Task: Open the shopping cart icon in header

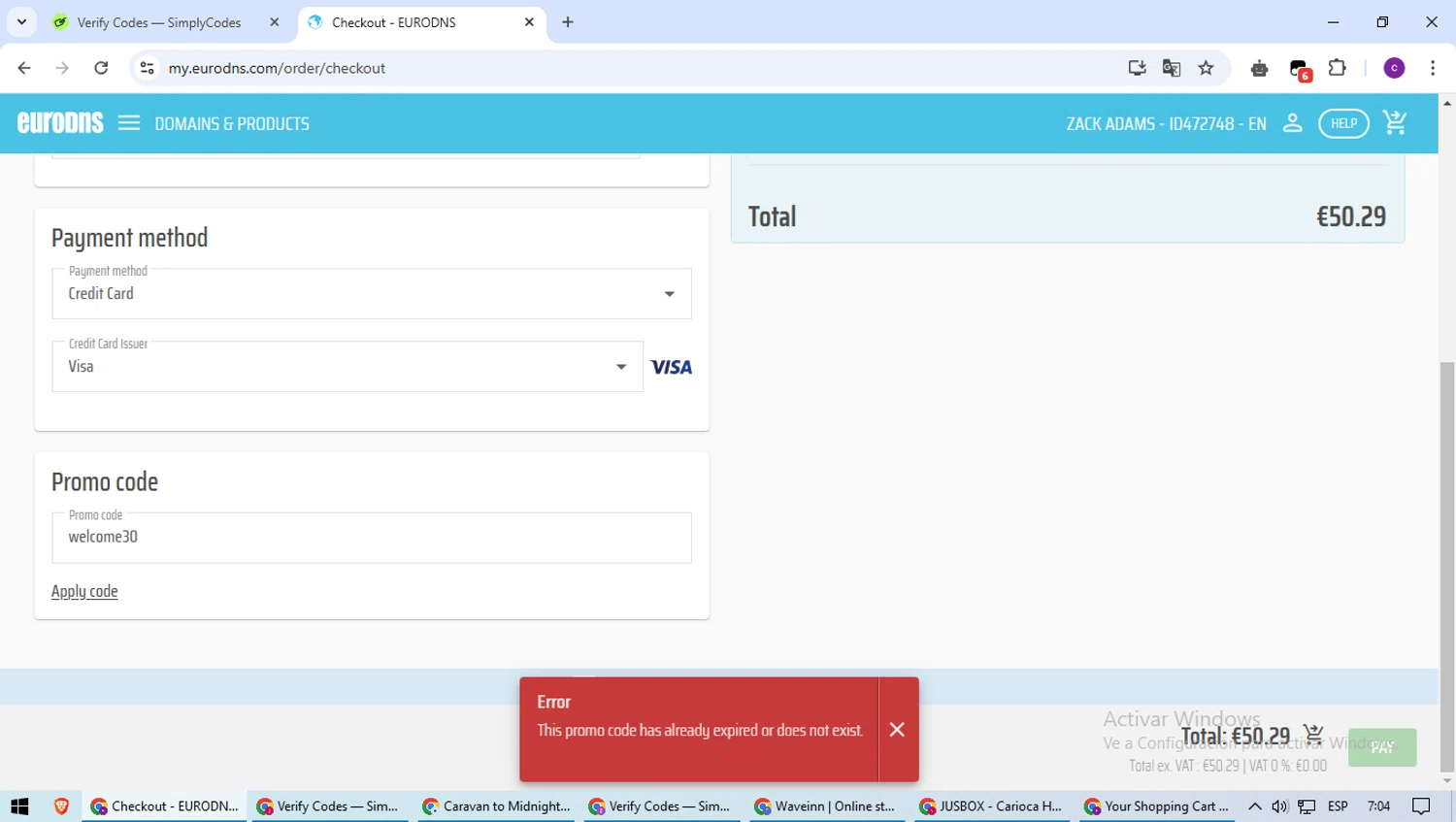Action: pos(1395,123)
